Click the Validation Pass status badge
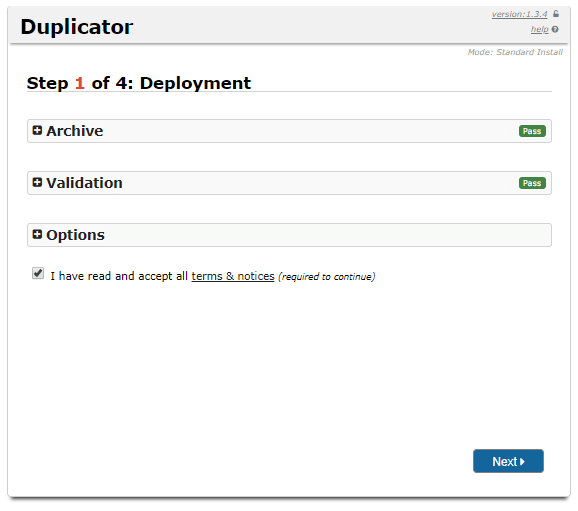 click(x=532, y=183)
